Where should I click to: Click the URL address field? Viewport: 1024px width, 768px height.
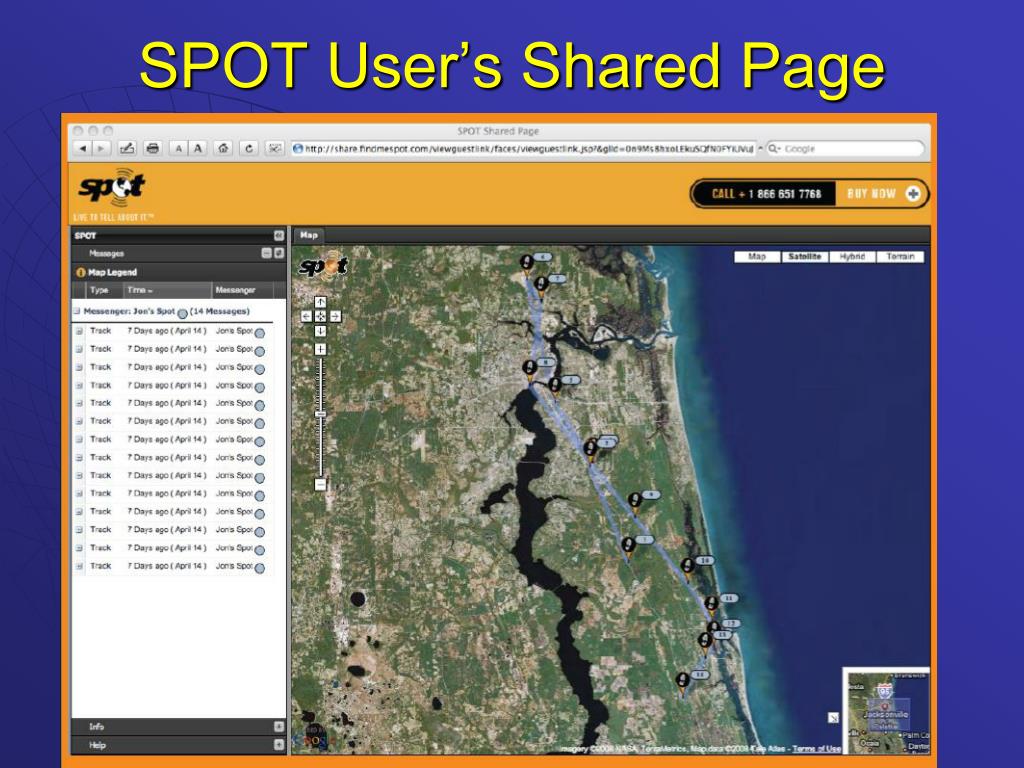pos(524,149)
